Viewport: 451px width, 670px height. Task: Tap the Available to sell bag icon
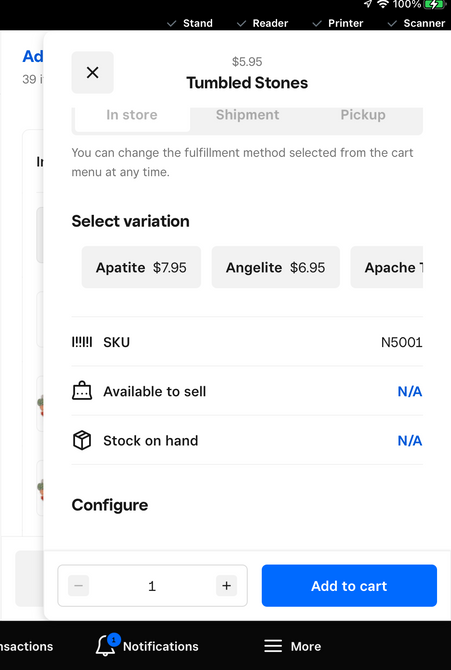coord(82,391)
